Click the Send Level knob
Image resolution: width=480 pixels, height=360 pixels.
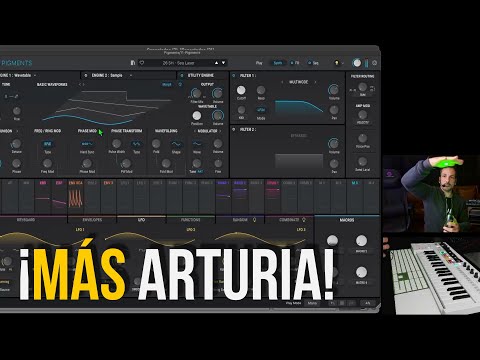tap(362, 162)
